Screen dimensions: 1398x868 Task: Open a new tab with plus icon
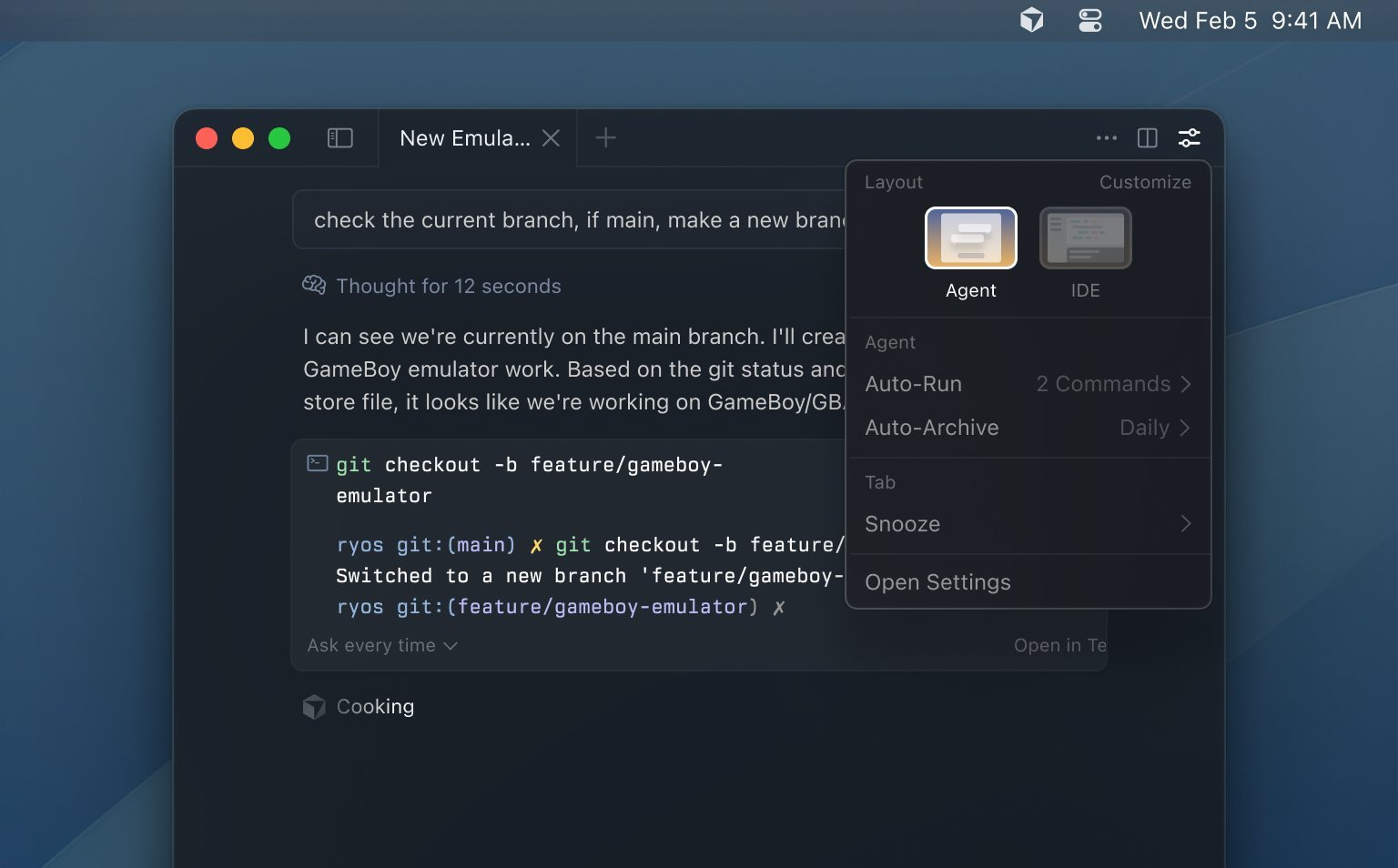click(x=605, y=138)
